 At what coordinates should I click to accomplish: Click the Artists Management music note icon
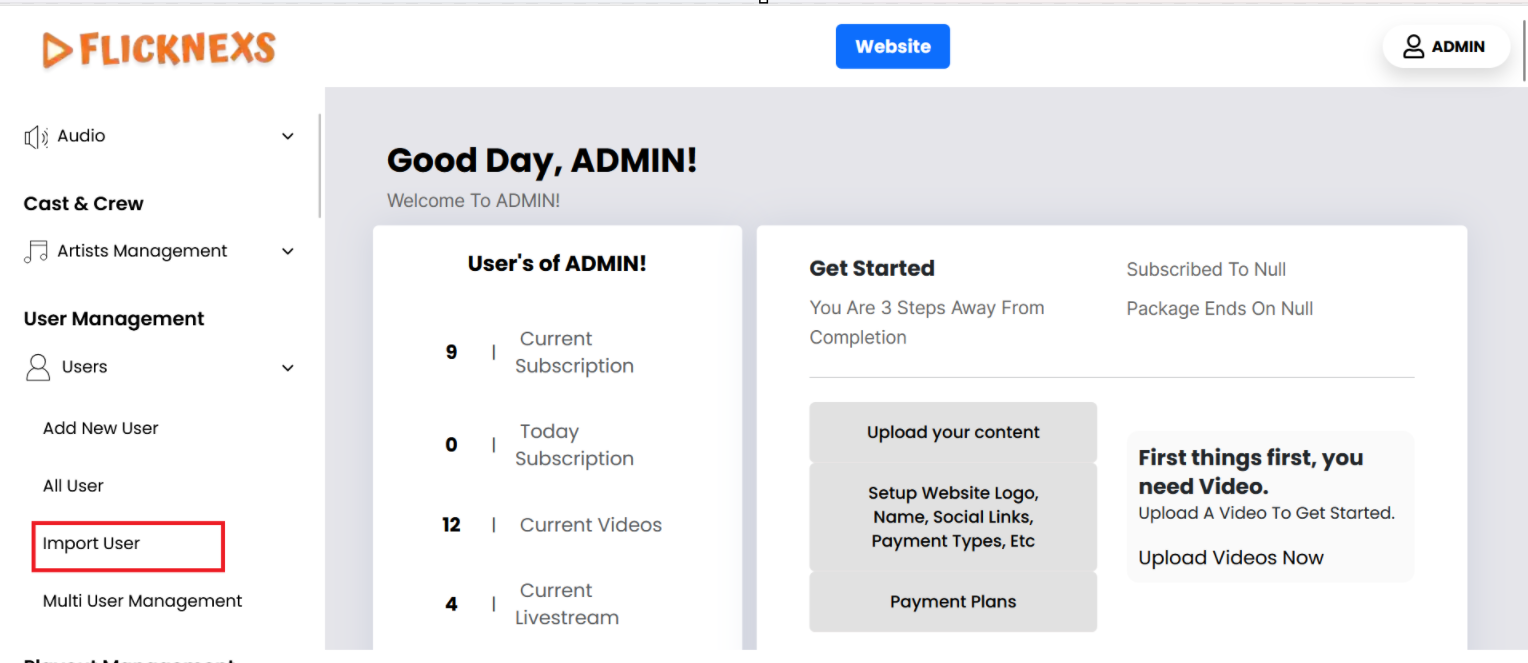click(36, 252)
